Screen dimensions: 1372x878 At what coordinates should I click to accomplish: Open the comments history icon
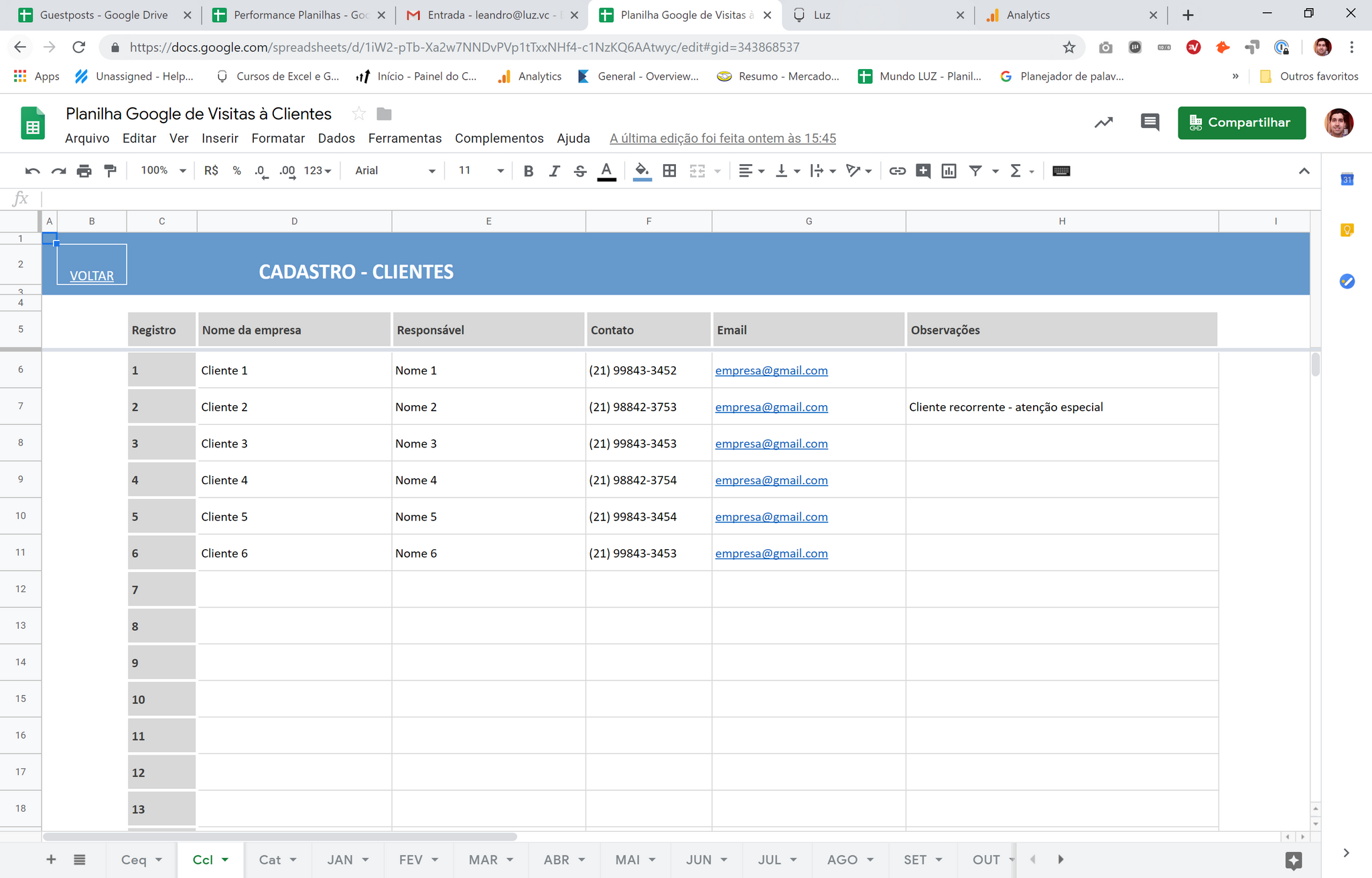coord(1150,123)
